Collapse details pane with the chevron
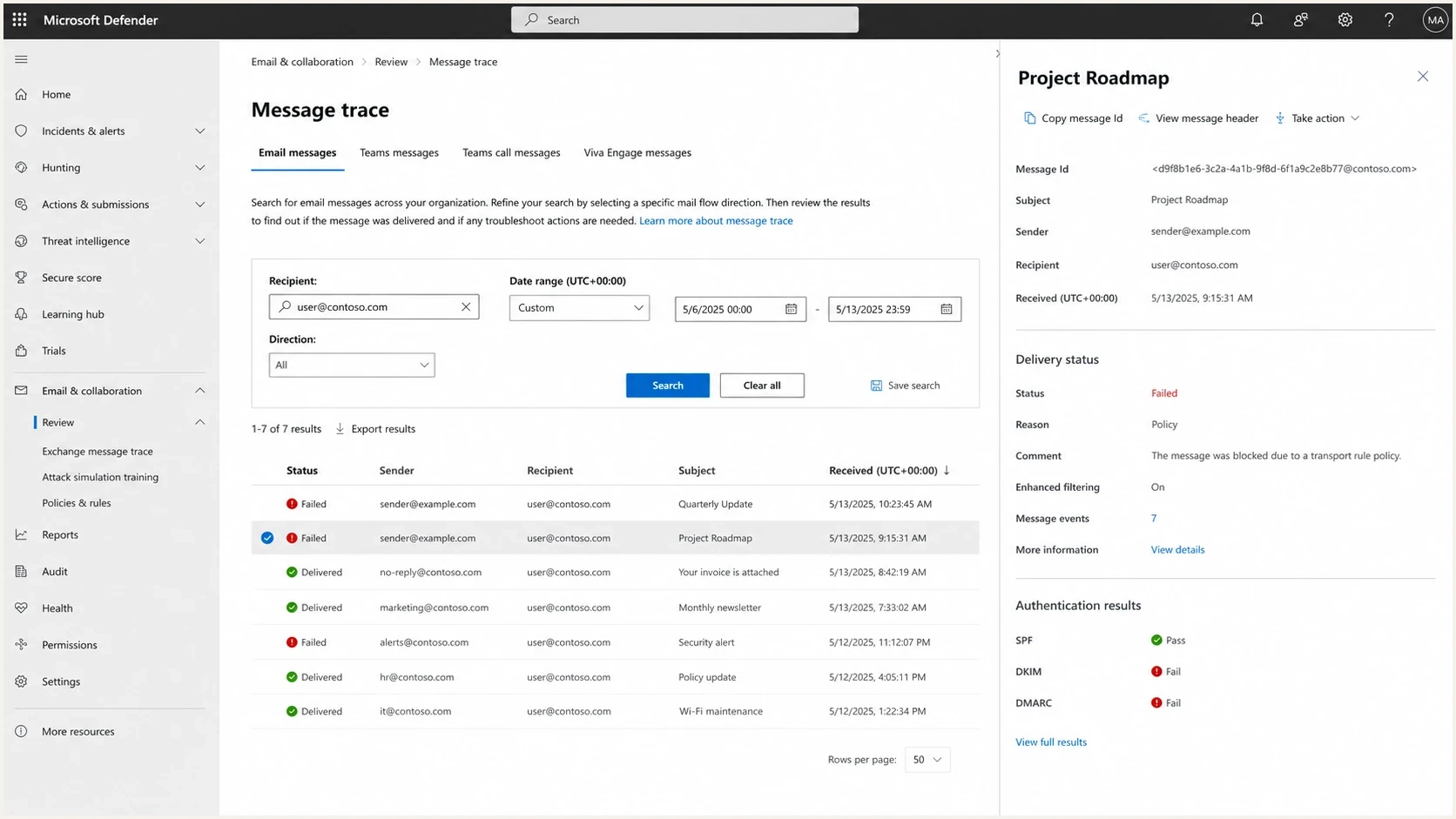 998,54
